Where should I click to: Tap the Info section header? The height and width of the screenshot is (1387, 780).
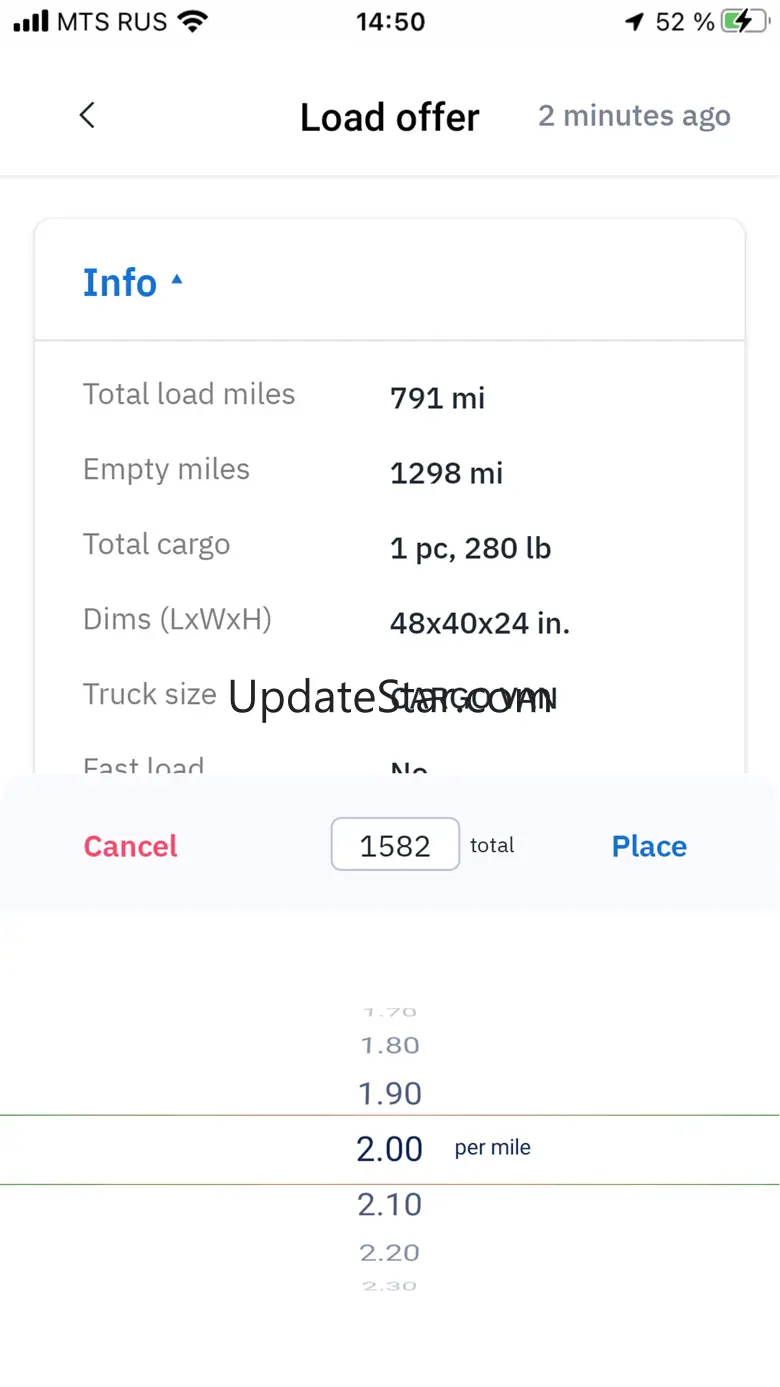(120, 282)
